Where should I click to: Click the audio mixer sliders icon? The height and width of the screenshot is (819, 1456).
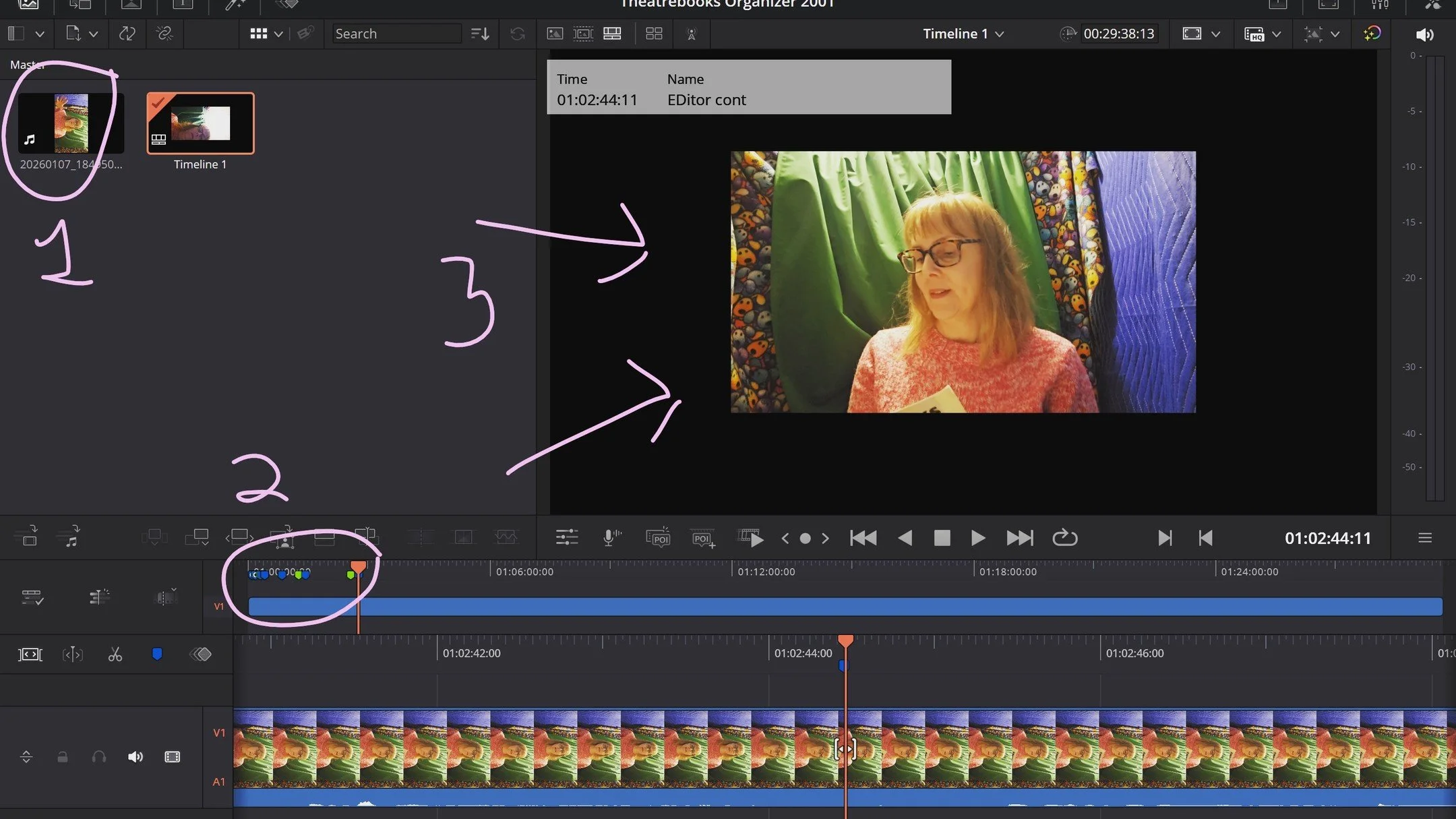(x=567, y=537)
